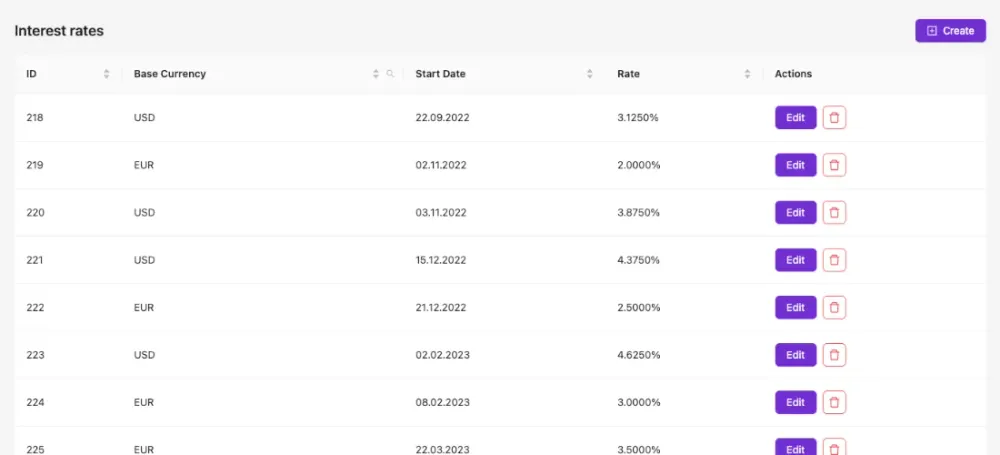Create a new interest rate
This screenshot has width=1000, height=455.
point(950,31)
